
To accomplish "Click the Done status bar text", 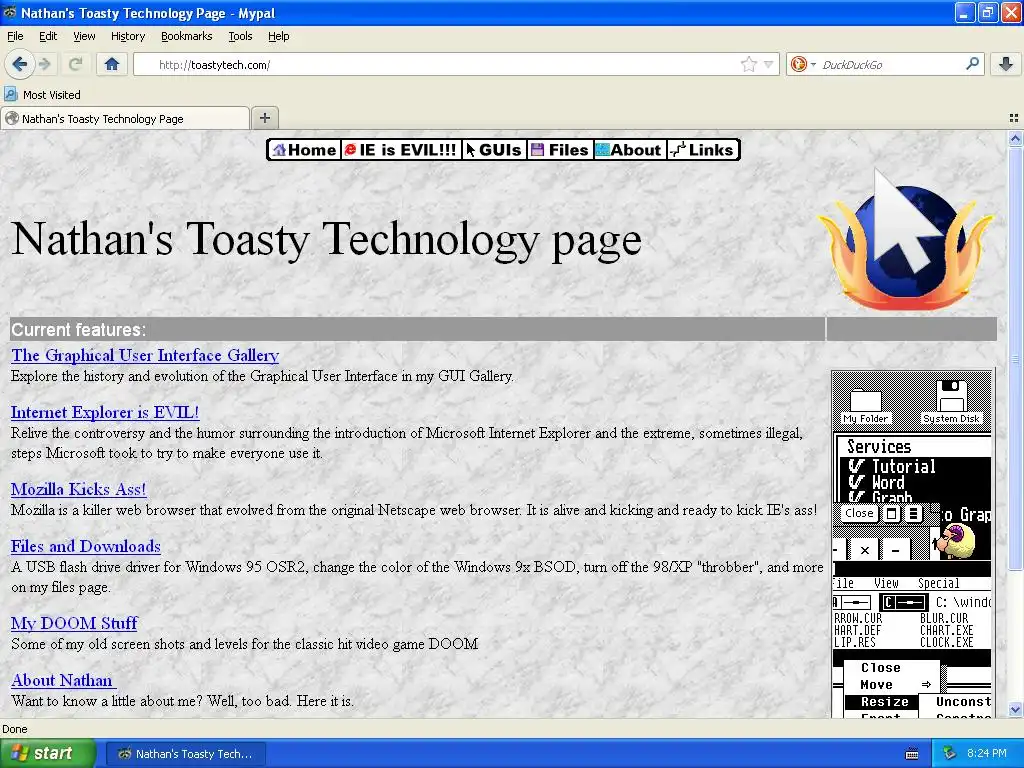I will coord(14,729).
